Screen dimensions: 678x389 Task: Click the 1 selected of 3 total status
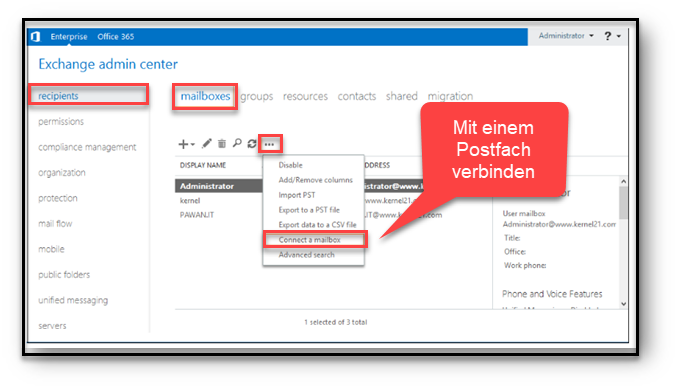point(336,322)
